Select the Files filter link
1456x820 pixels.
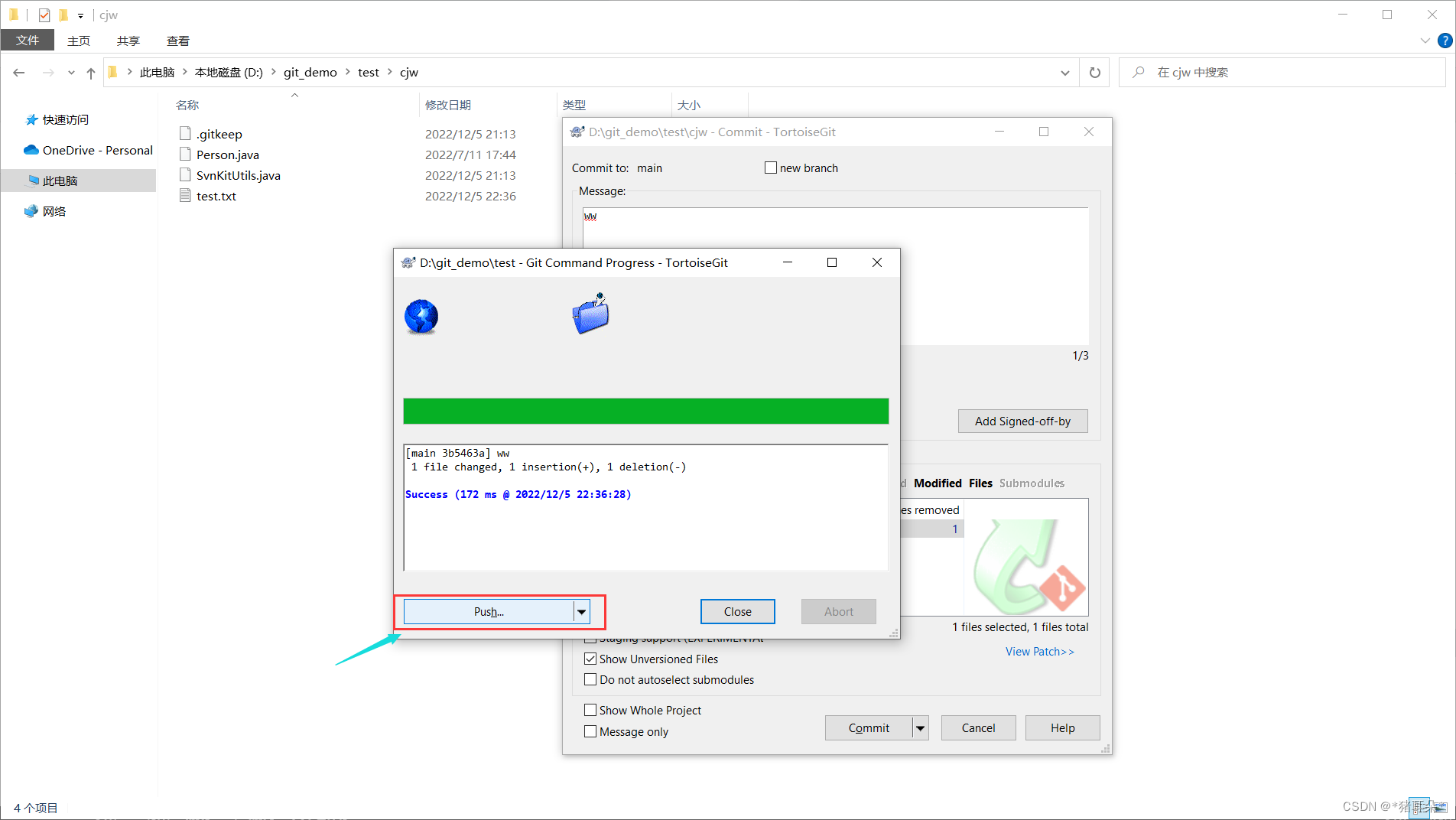[980, 483]
